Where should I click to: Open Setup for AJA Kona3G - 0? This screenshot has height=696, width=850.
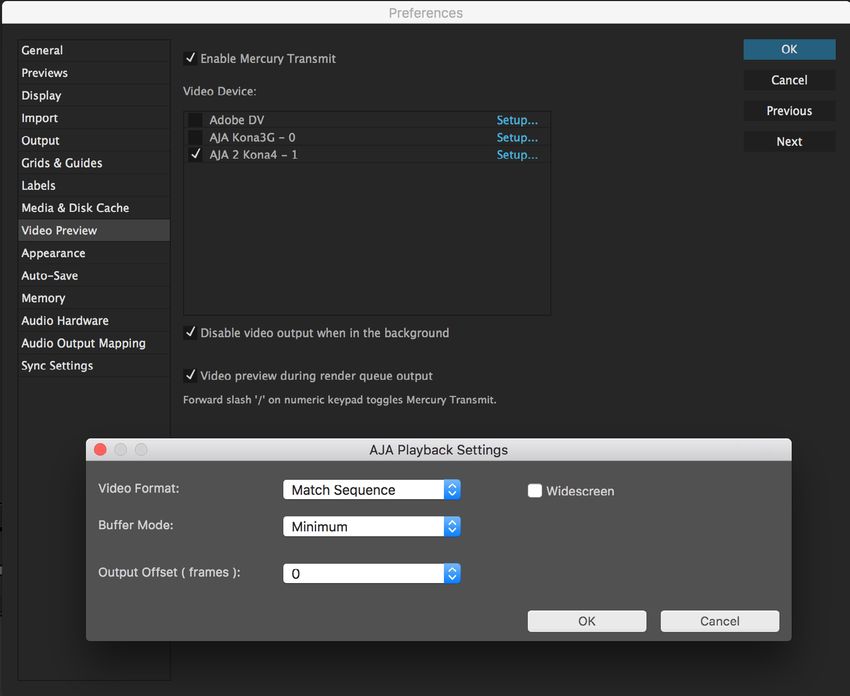pos(517,137)
